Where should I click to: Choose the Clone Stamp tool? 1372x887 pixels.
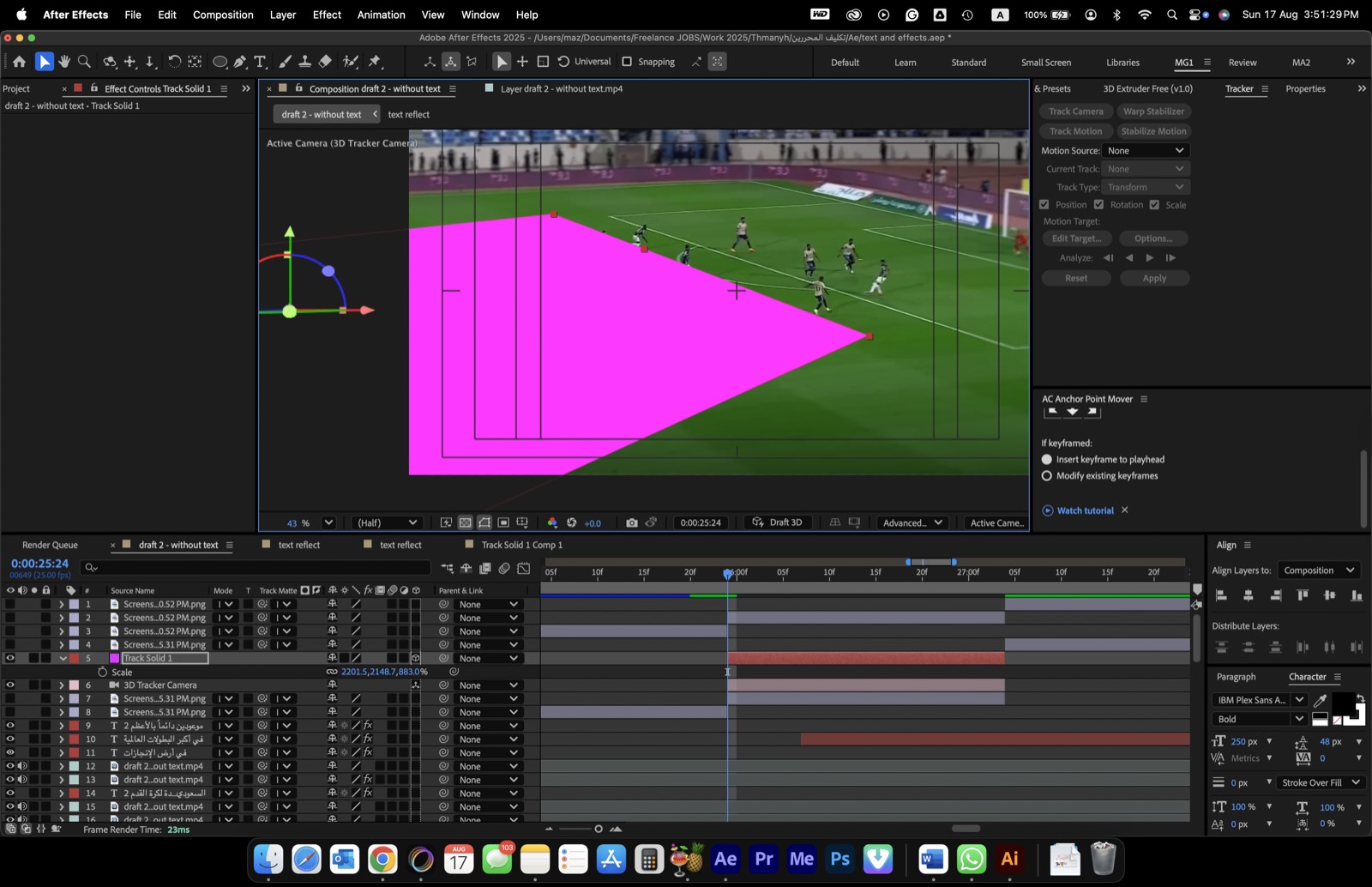pos(304,62)
